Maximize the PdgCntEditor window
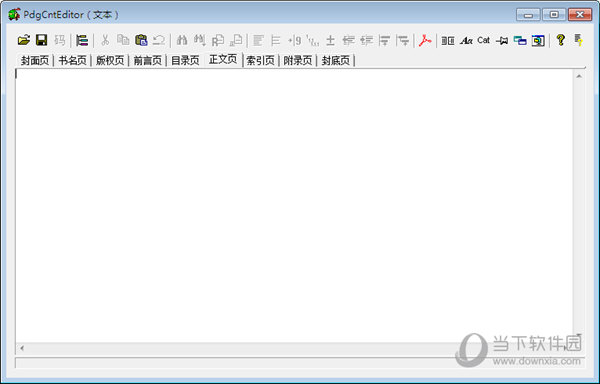600x384 pixels. (554, 15)
